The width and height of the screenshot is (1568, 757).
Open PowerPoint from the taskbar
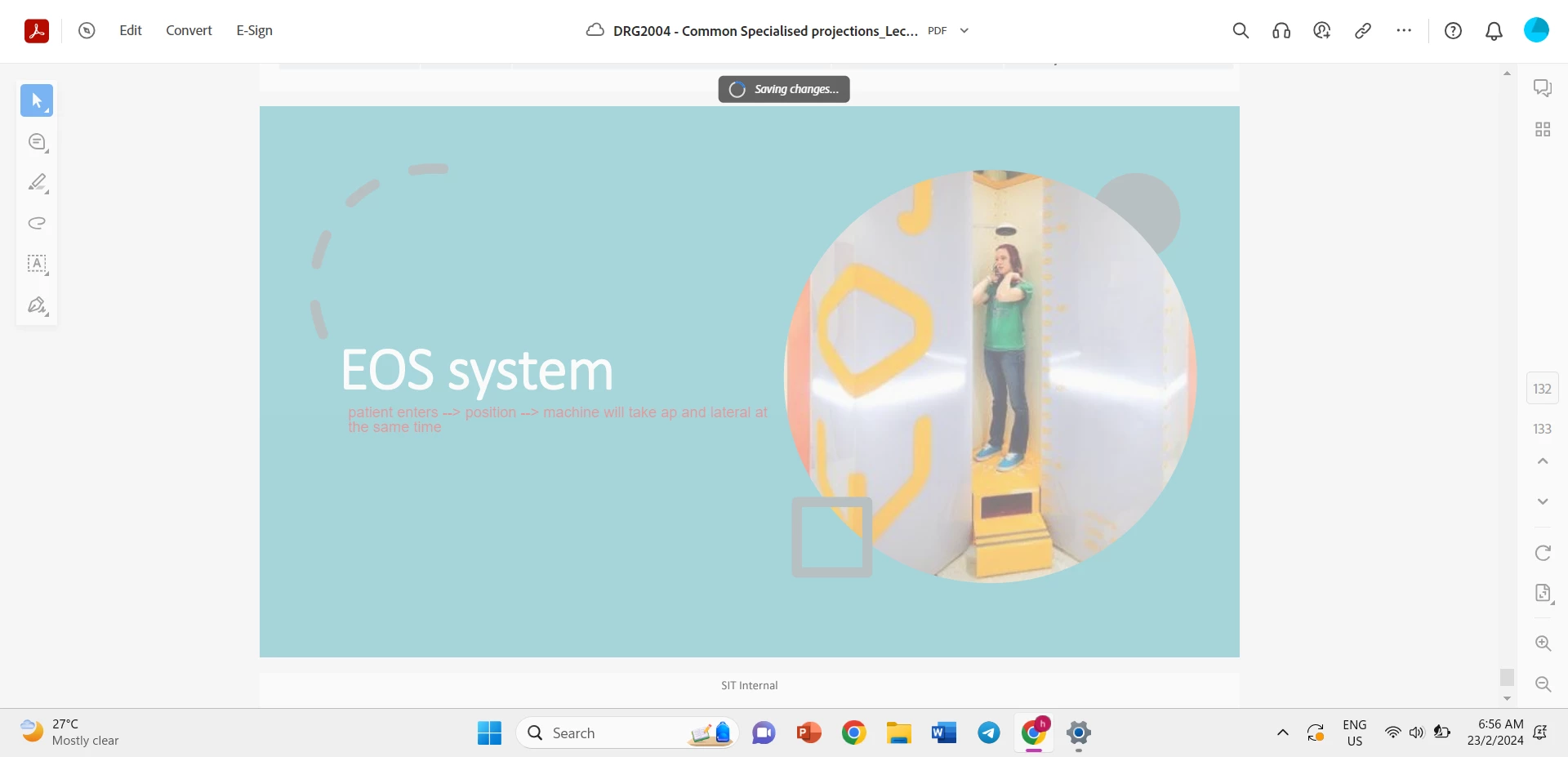tap(808, 733)
